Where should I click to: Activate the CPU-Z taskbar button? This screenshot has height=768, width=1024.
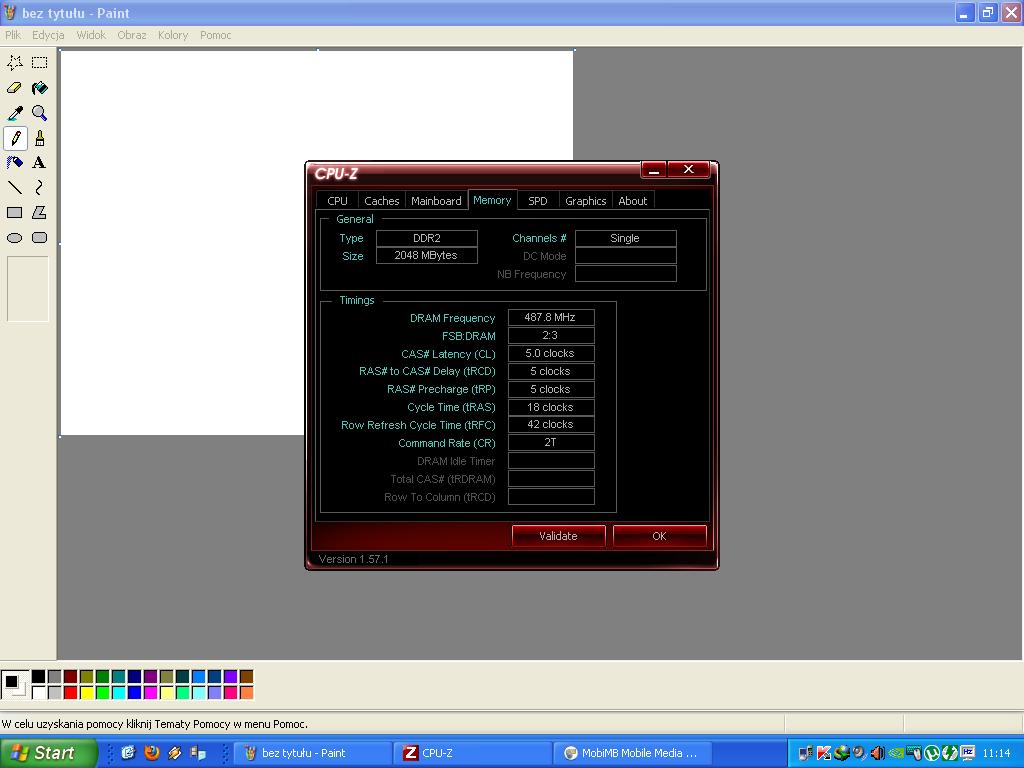[473, 753]
